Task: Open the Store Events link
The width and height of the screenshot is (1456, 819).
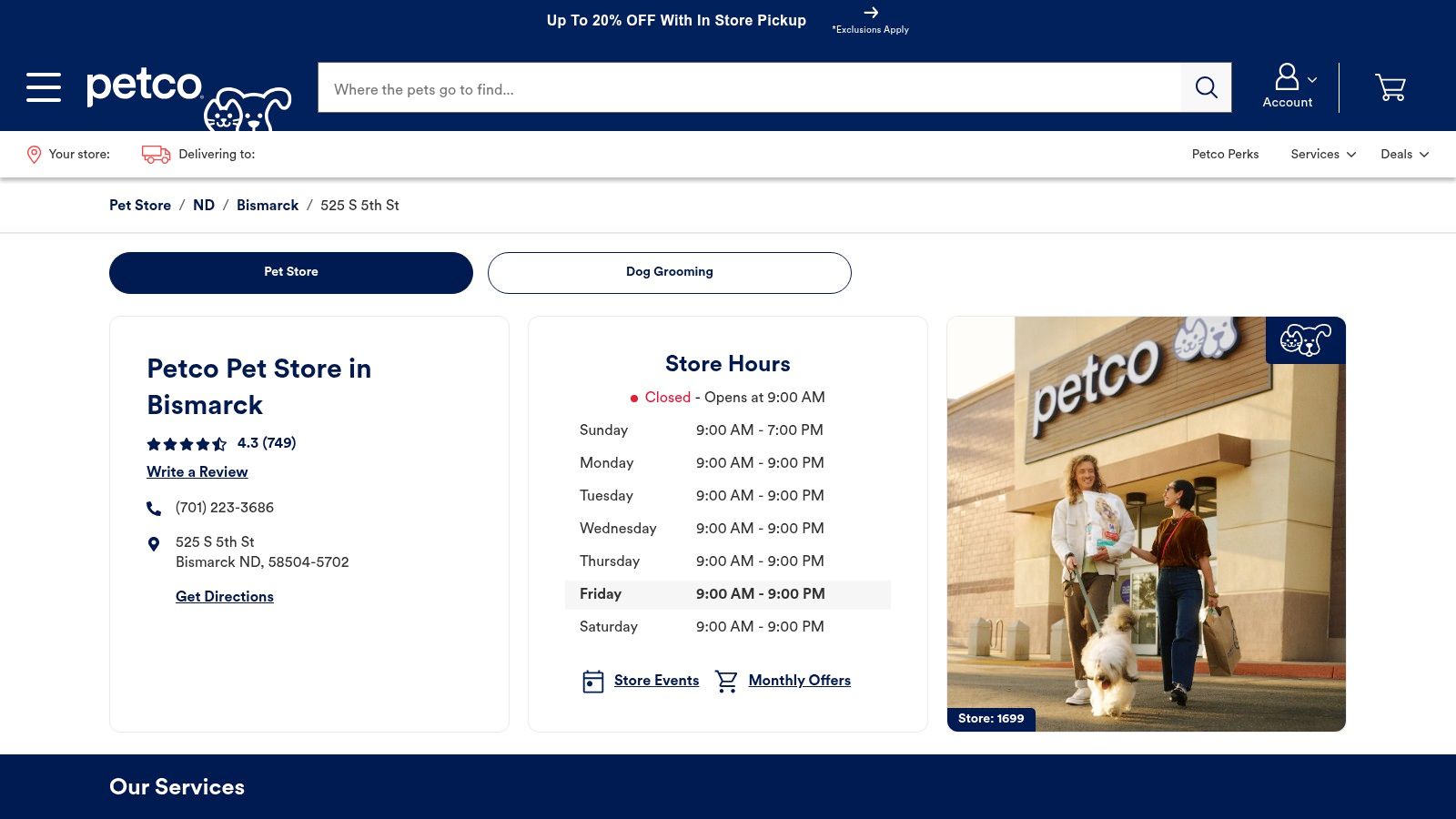Action: click(x=656, y=680)
